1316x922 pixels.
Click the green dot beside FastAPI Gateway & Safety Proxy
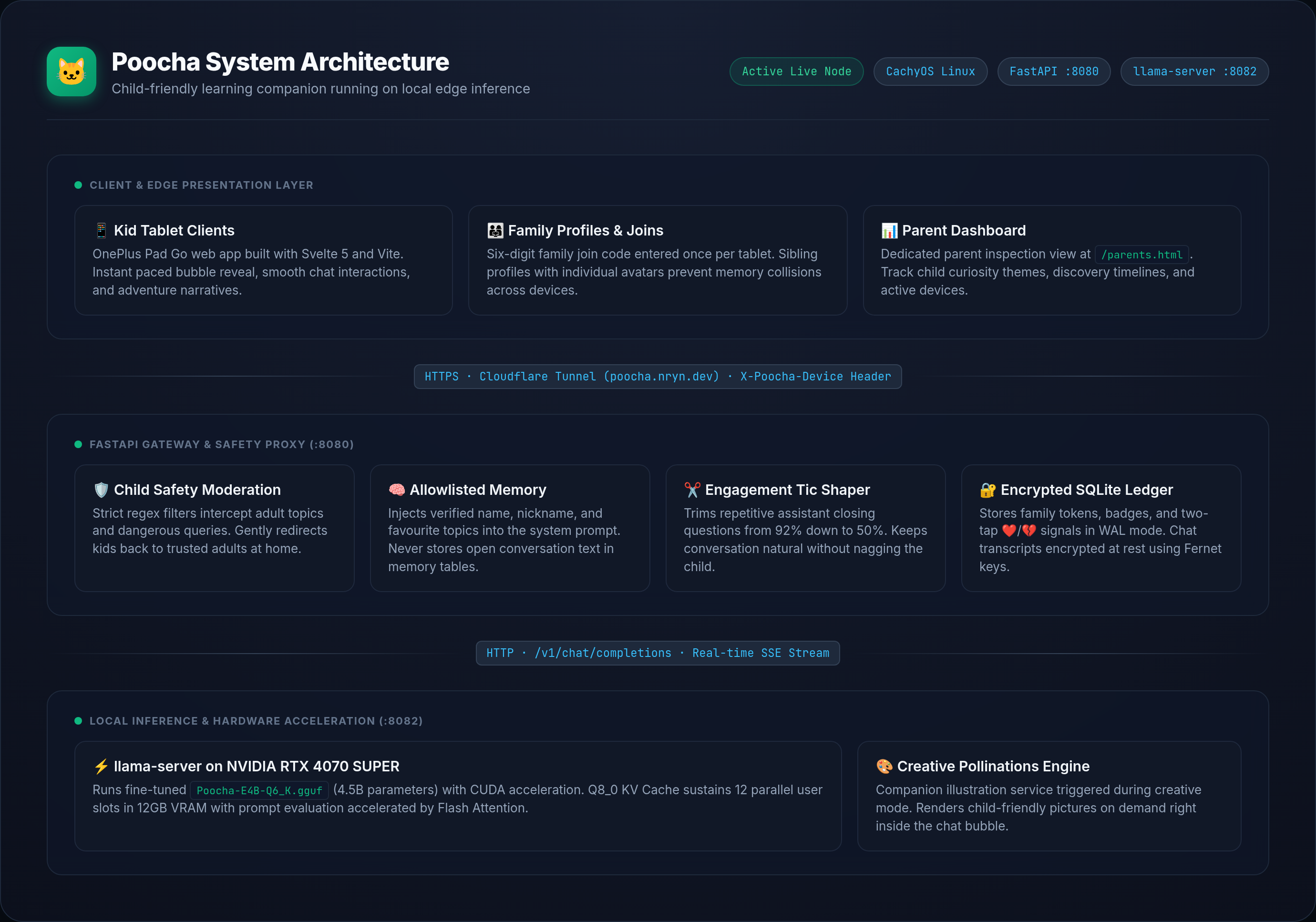pos(79,445)
